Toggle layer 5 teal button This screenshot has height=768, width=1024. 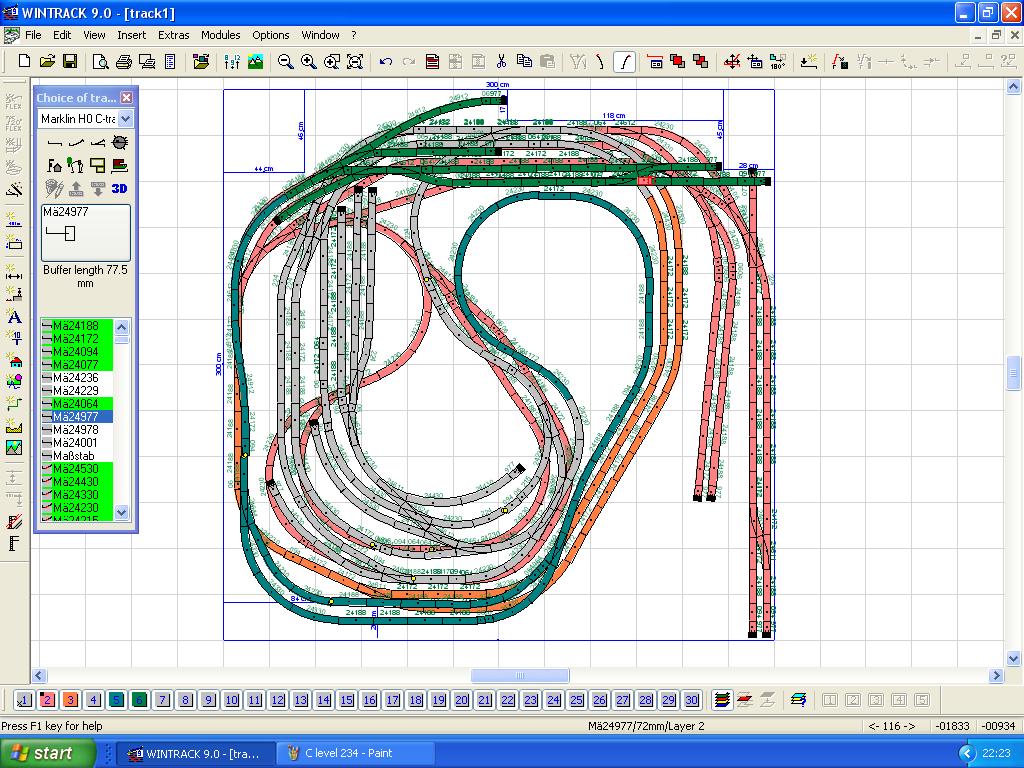(116, 700)
